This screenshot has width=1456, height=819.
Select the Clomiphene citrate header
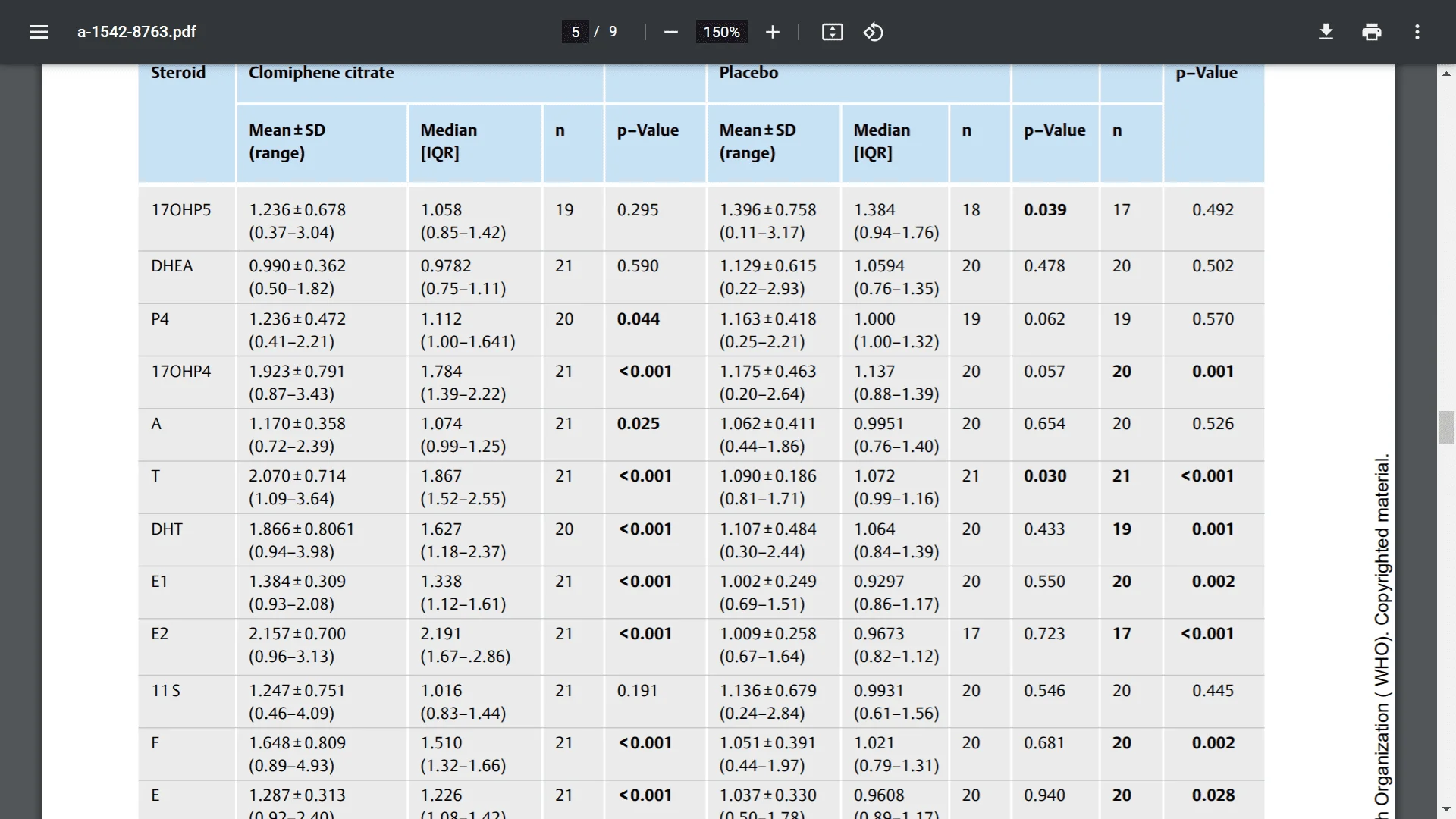tap(322, 73)
